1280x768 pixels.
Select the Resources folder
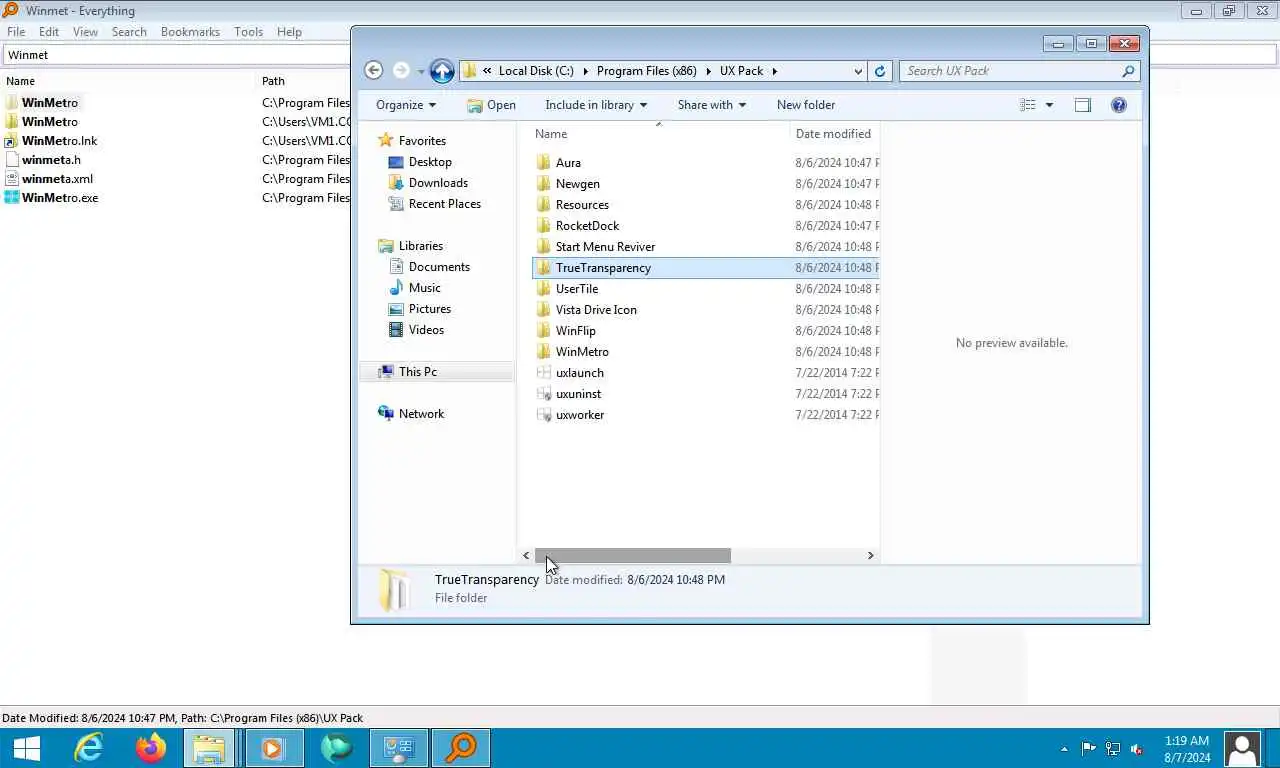click(582, 205)
